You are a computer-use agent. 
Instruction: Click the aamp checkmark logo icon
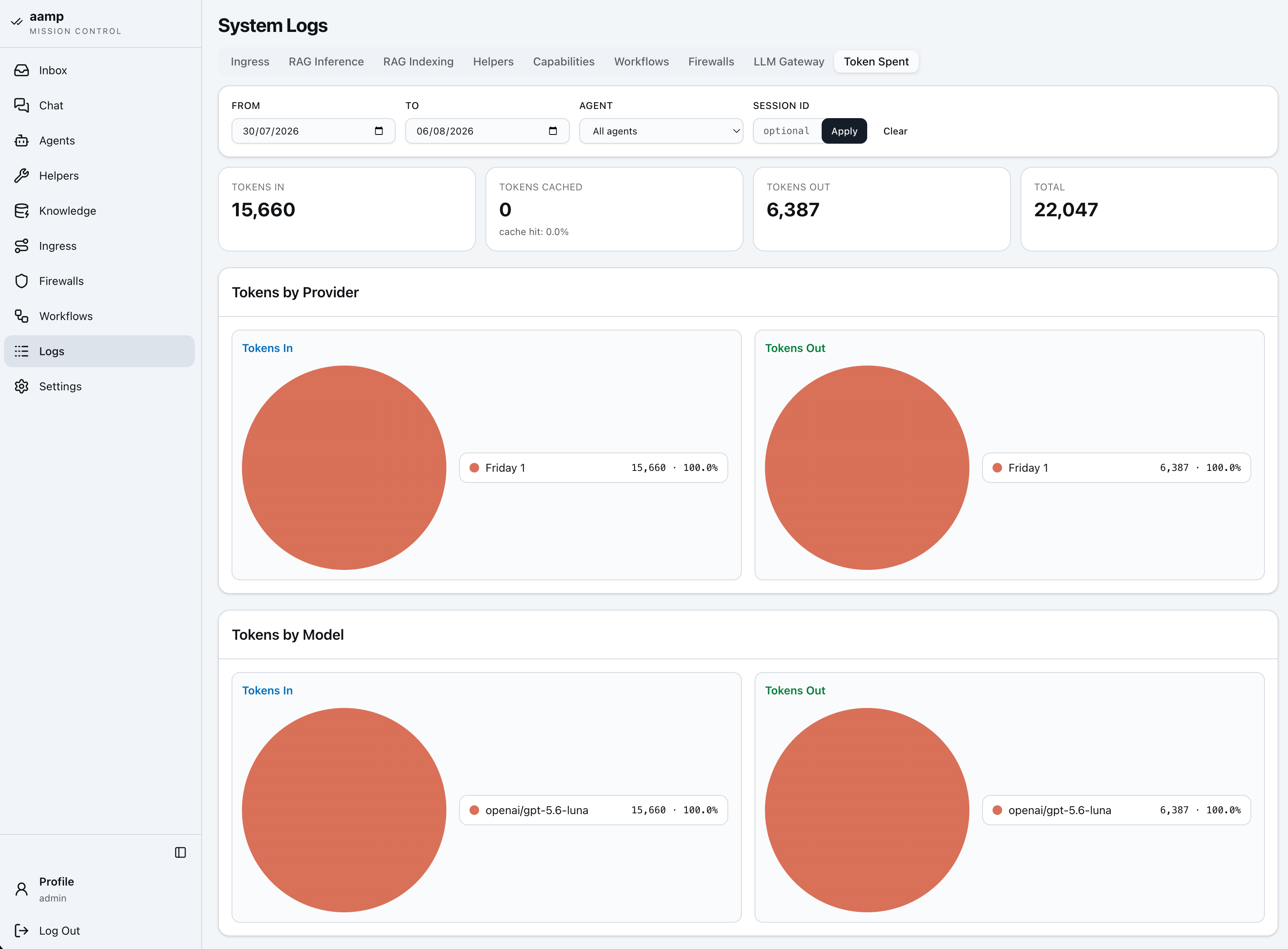17,22
